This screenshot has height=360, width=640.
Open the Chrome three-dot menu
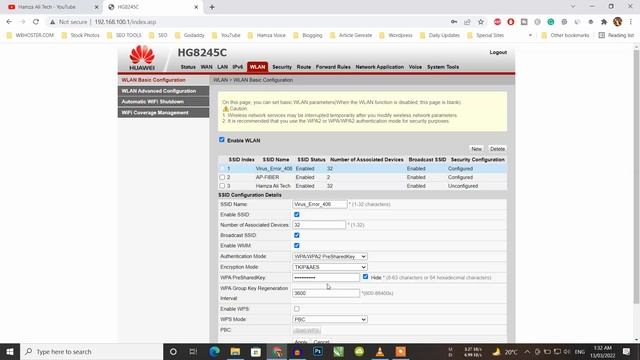click(x=631, y=22)
